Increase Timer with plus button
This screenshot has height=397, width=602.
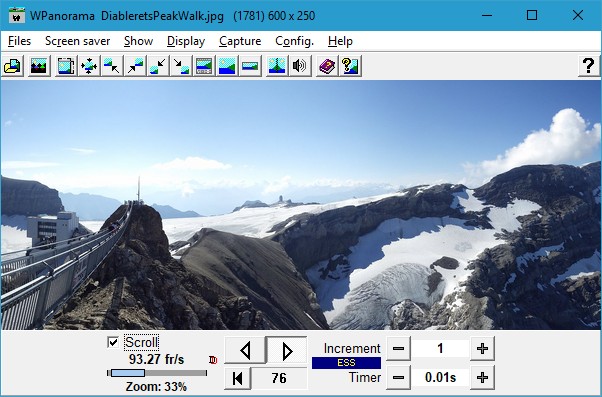(482, 377)
